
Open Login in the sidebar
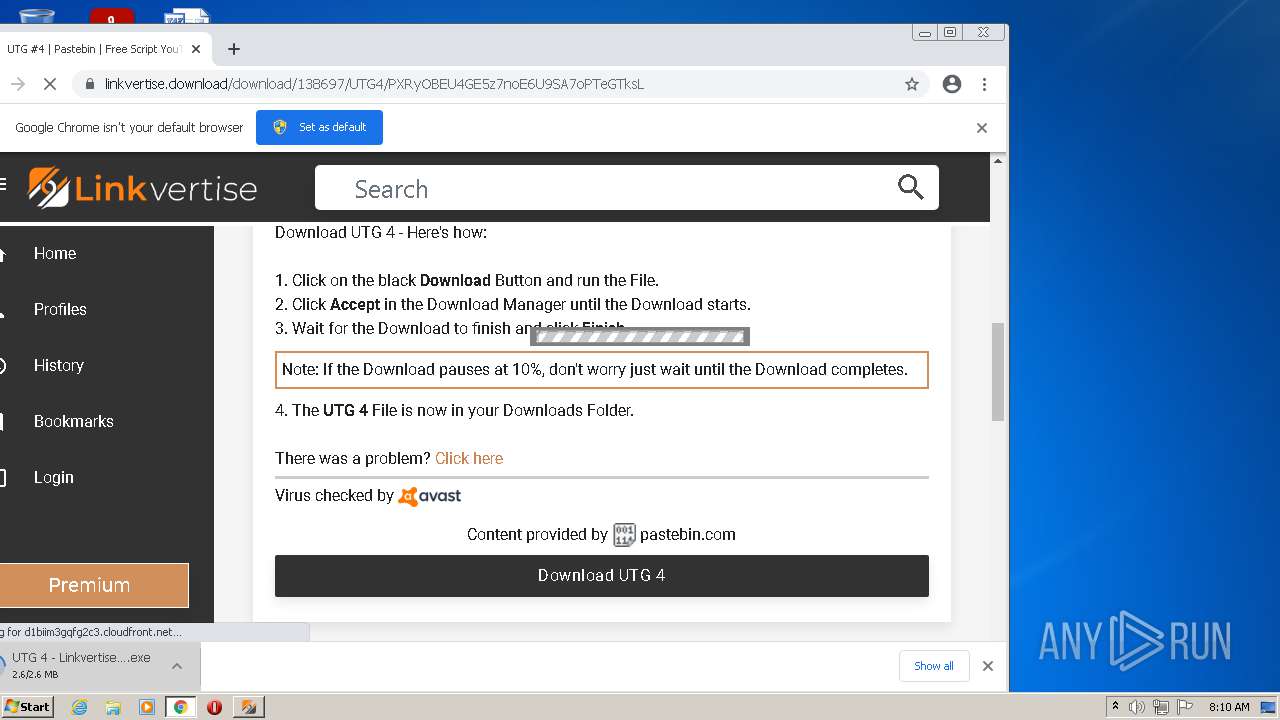[54, 478]
